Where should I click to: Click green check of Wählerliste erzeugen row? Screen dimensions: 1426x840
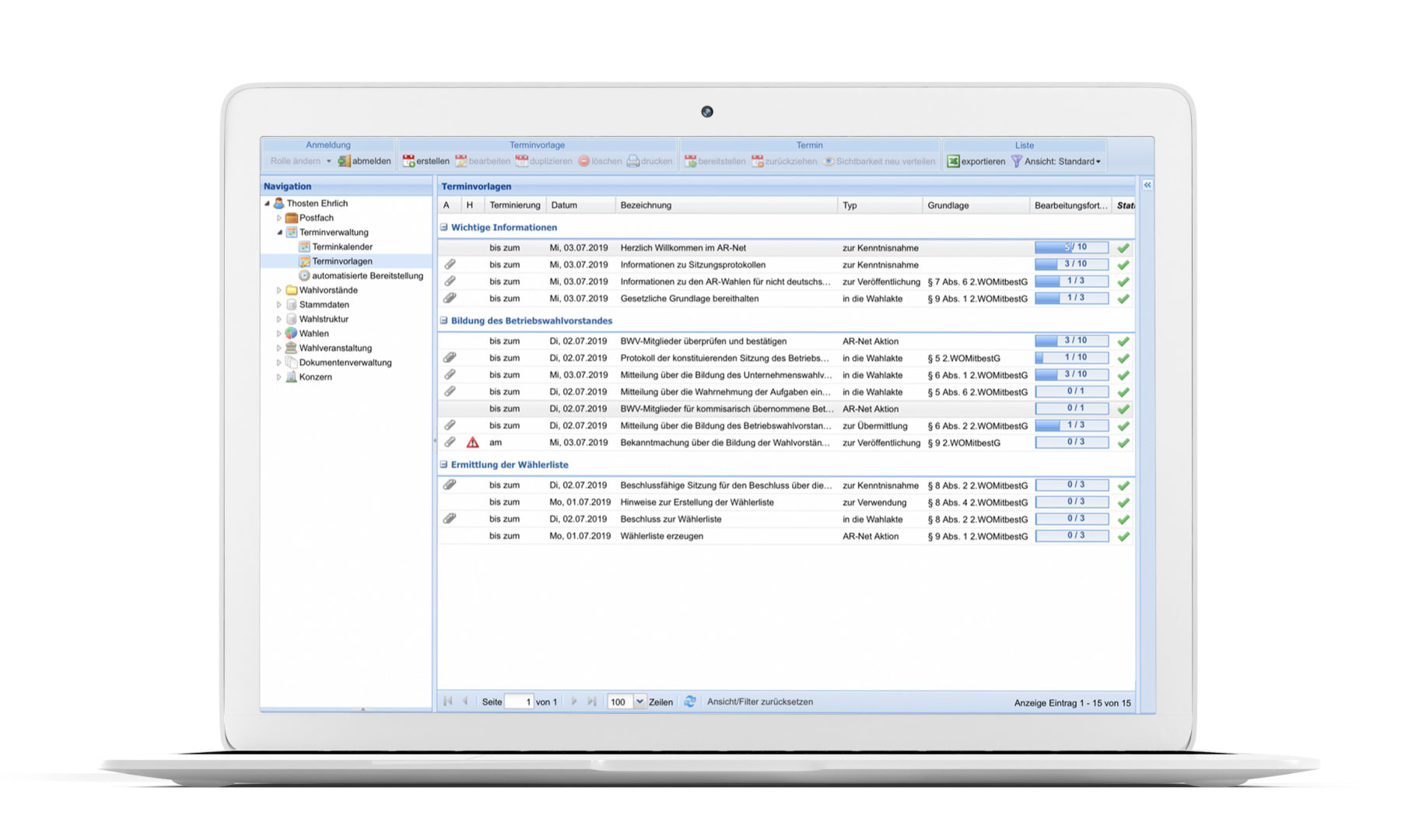[1123, 537]
